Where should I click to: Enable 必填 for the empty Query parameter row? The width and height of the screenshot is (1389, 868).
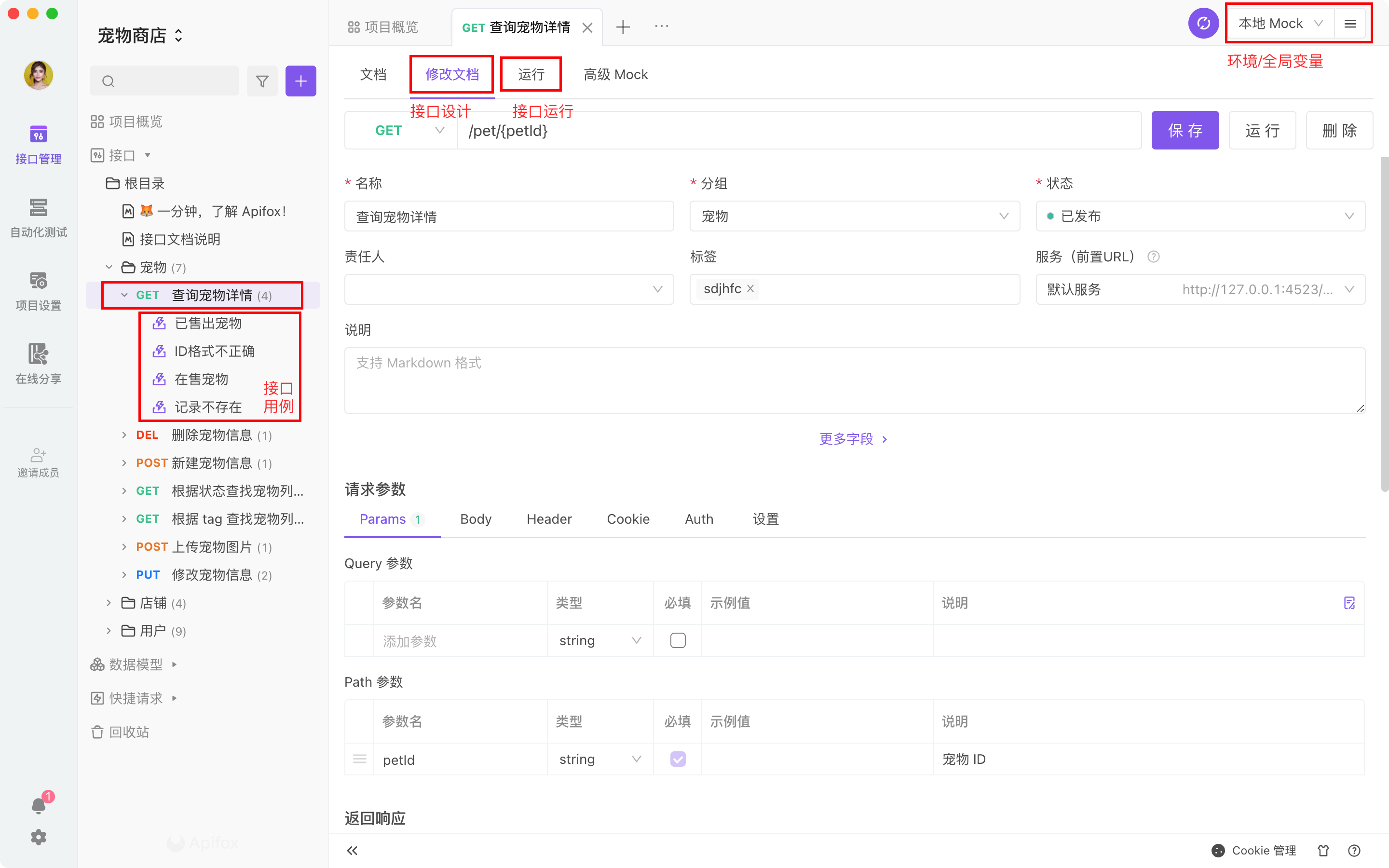678,639
